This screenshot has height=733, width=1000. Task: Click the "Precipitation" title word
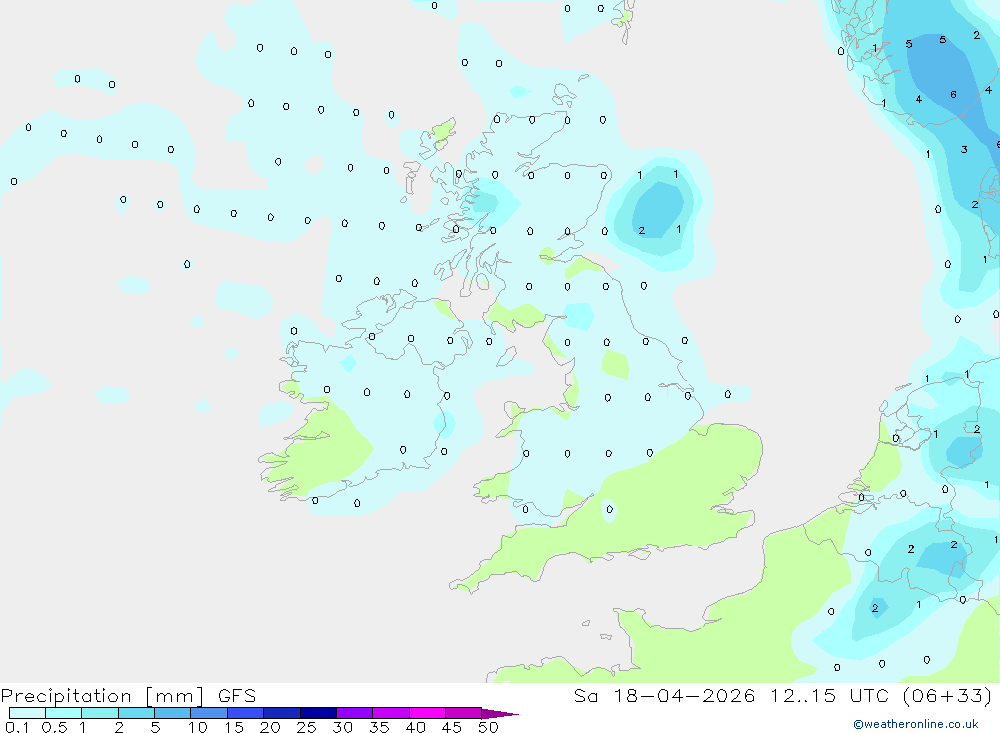66,696
